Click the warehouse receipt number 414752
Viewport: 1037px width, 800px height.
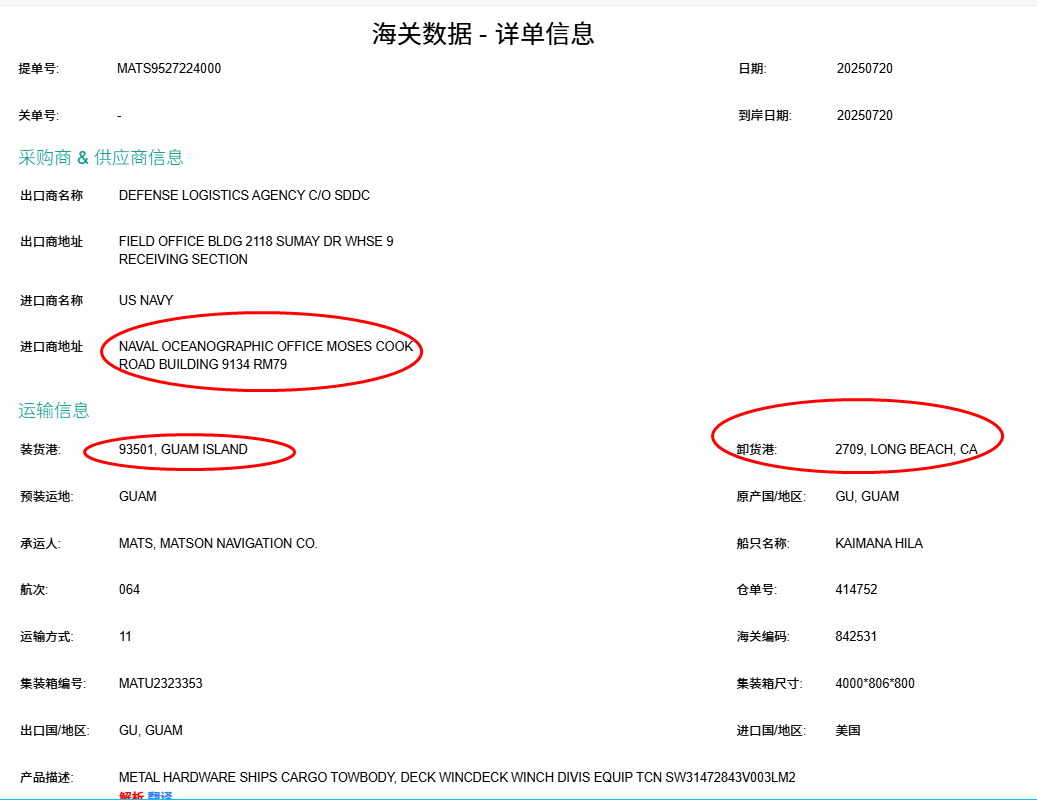pos(856,589)
